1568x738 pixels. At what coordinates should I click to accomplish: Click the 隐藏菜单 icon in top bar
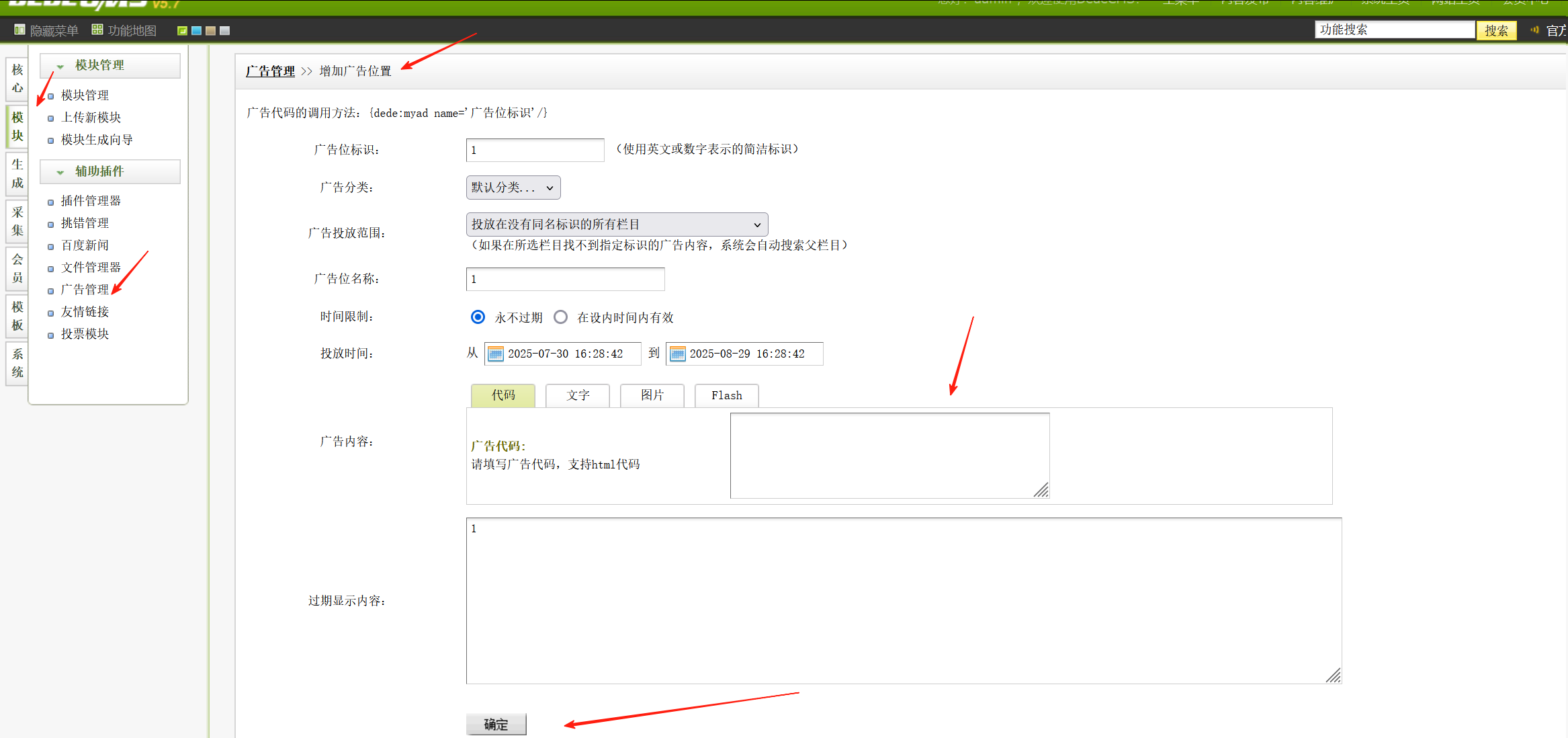click(19, 30)
